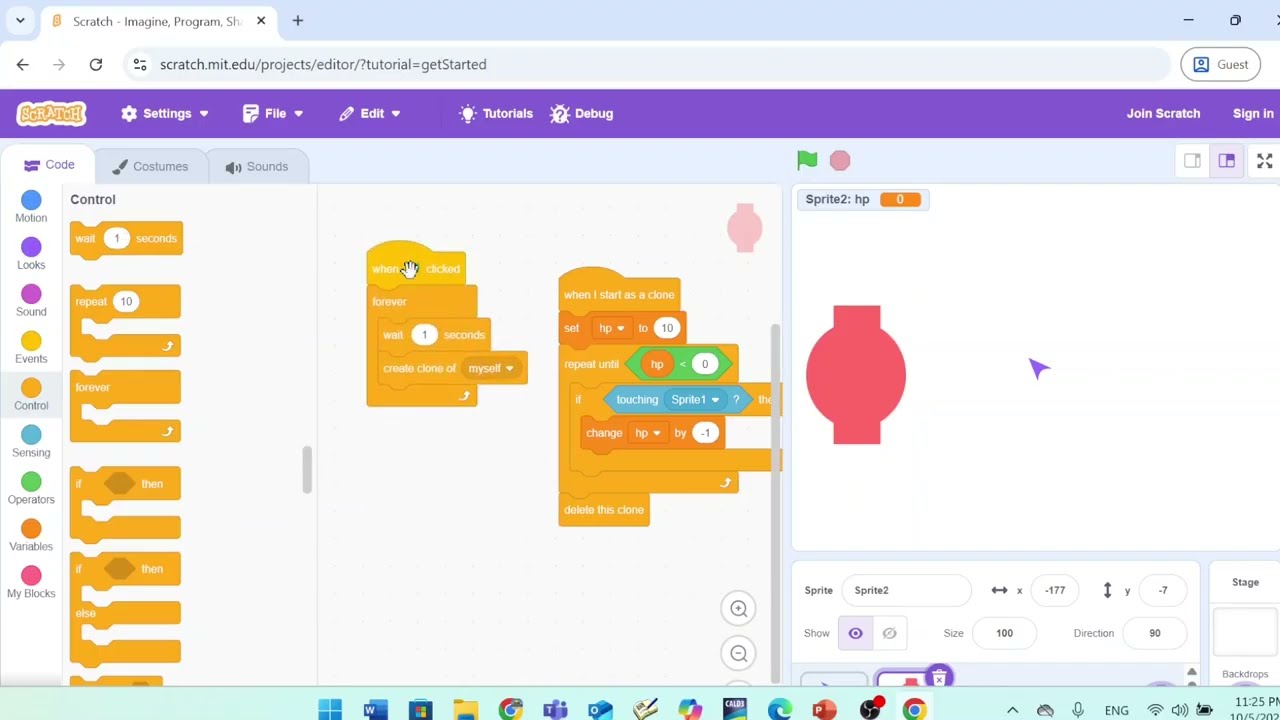Screen dimensions: 1280x720
Task: Switch to small stage layout
Action: pos(1192,161)
